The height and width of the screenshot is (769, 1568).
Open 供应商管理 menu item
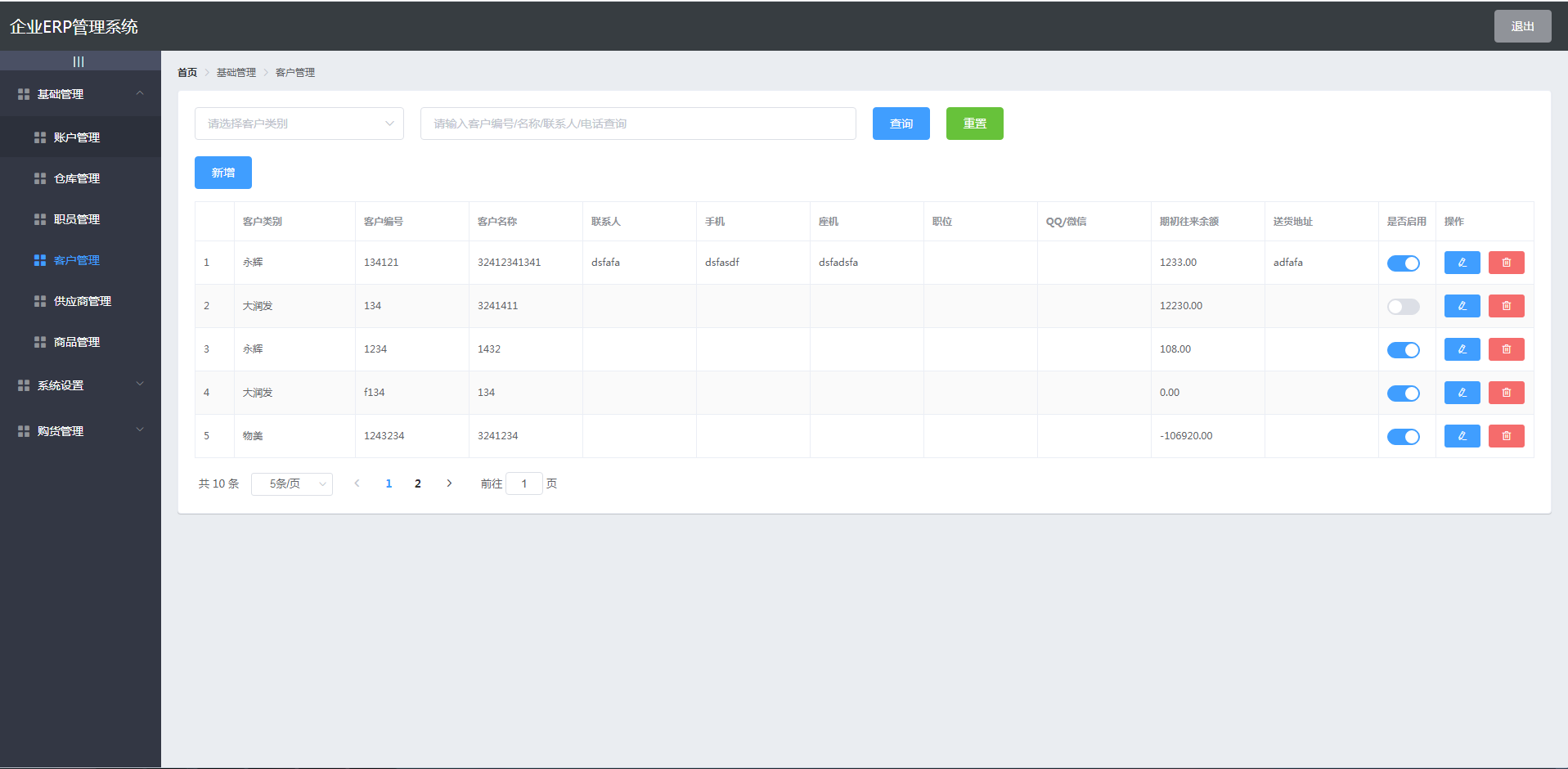(x=80, y=301)
